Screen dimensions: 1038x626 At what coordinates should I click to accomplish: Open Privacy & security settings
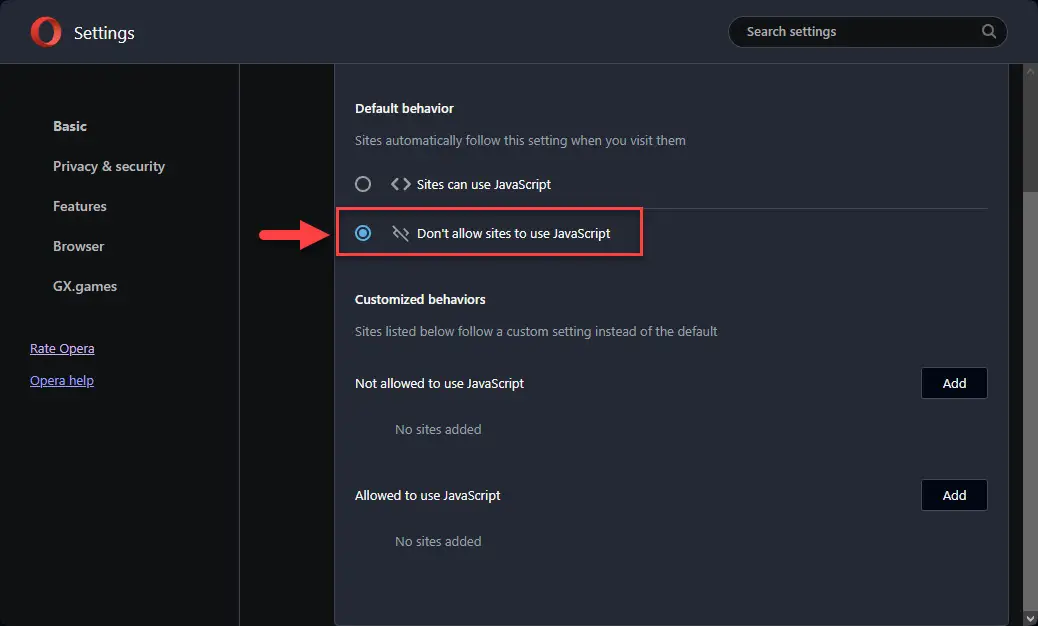click(109, 166)
